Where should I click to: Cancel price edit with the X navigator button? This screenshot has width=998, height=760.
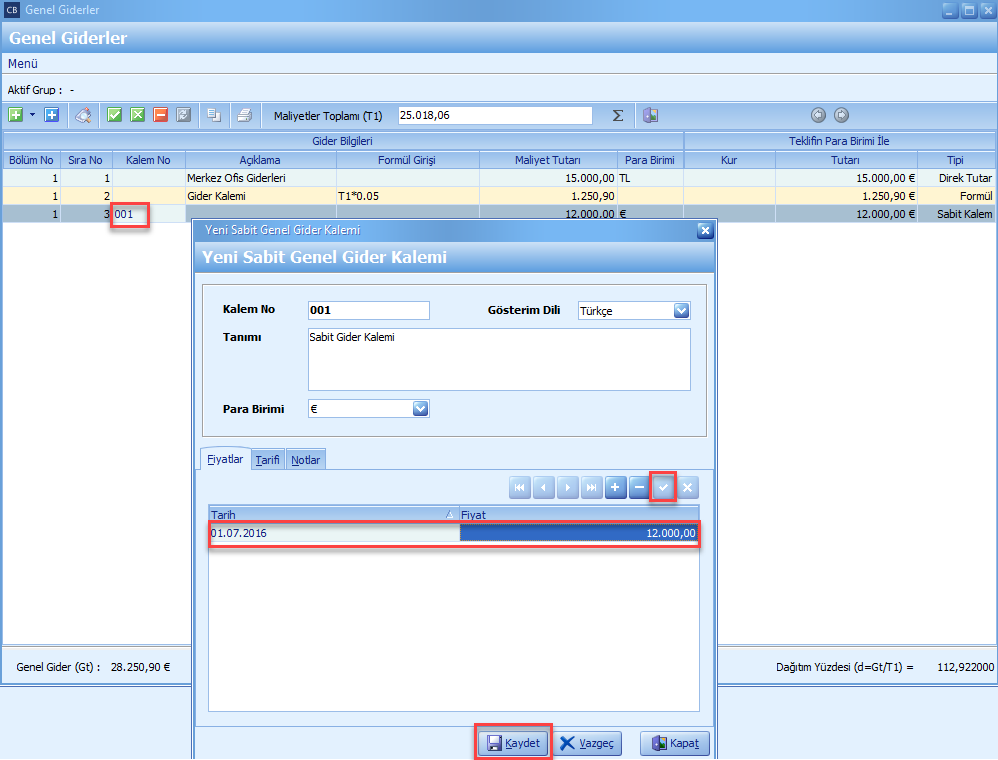point(688,488)
